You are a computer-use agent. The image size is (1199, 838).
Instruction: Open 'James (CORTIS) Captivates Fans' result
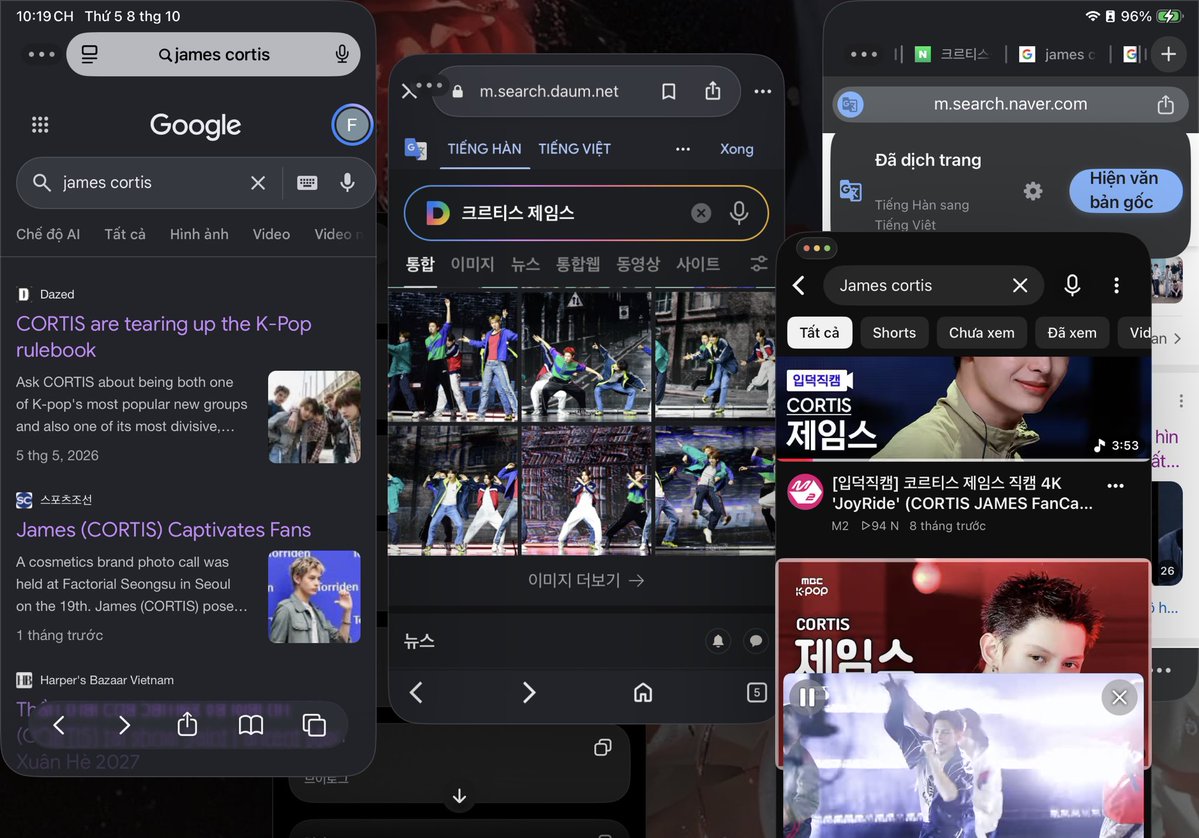[x=164, y=529]
